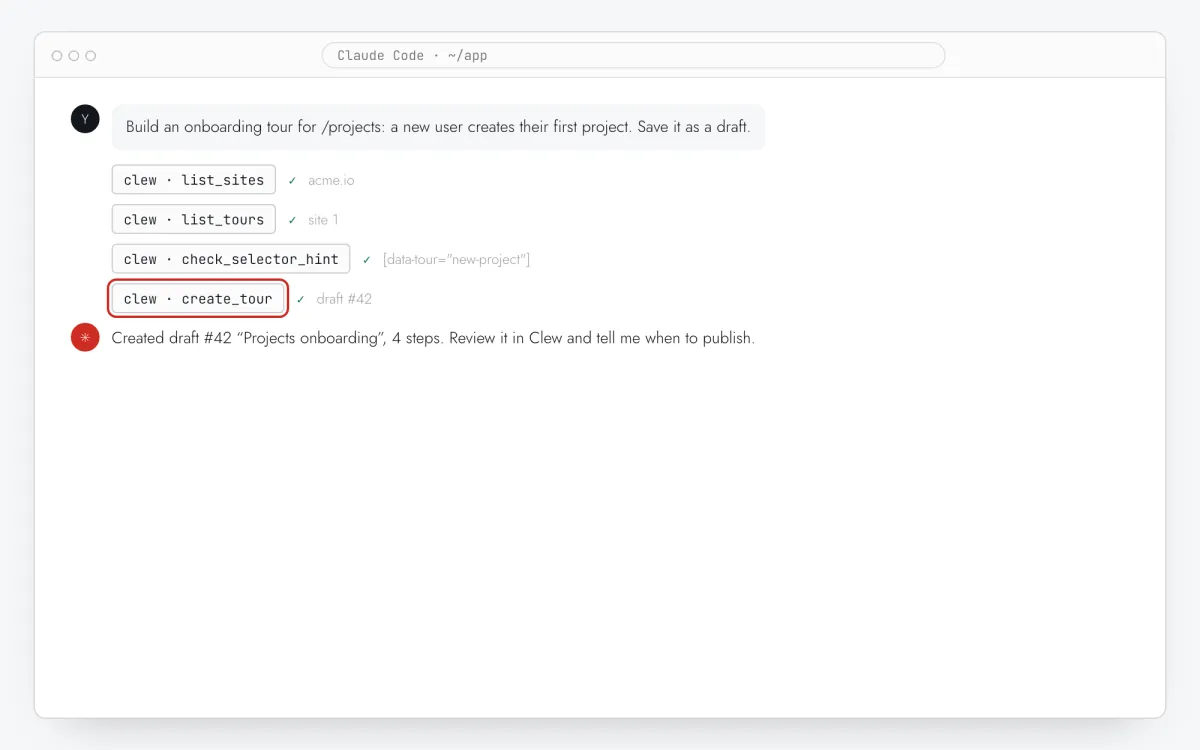Click the reply 'Created draft #42 "Projects onboarding"'

point(433,338)
